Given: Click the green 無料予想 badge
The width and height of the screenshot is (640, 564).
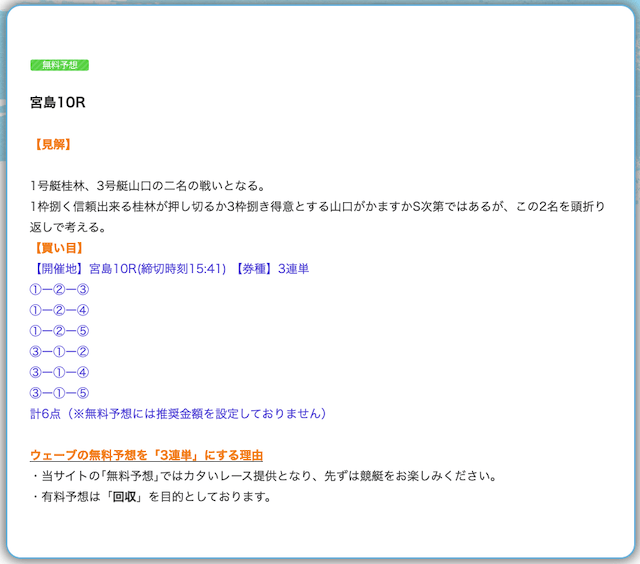Looking at the screenshot, I should pyautogui.click(x=60, y=65).
